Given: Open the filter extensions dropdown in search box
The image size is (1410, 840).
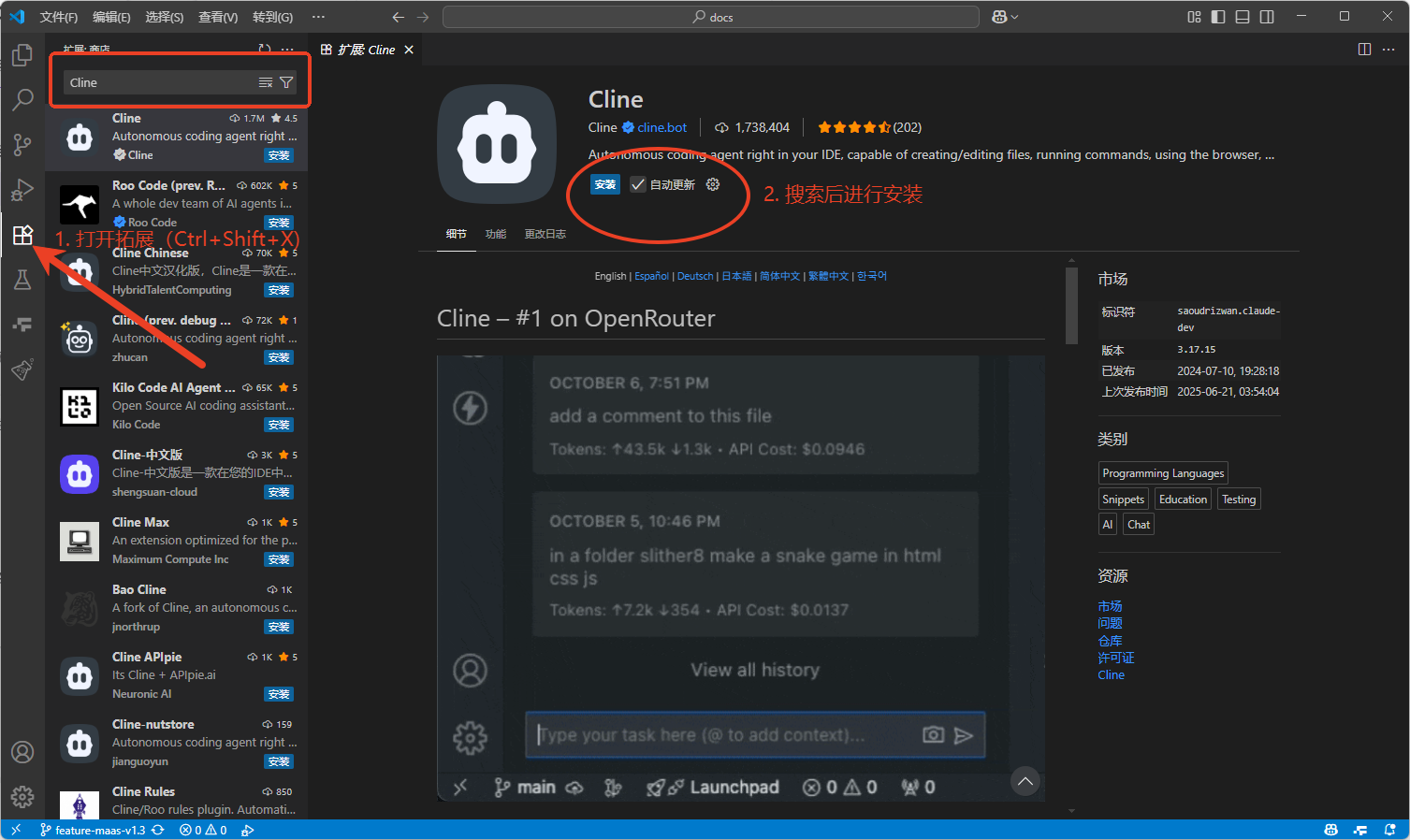Looking at the screenshot, I should point(286,82).
